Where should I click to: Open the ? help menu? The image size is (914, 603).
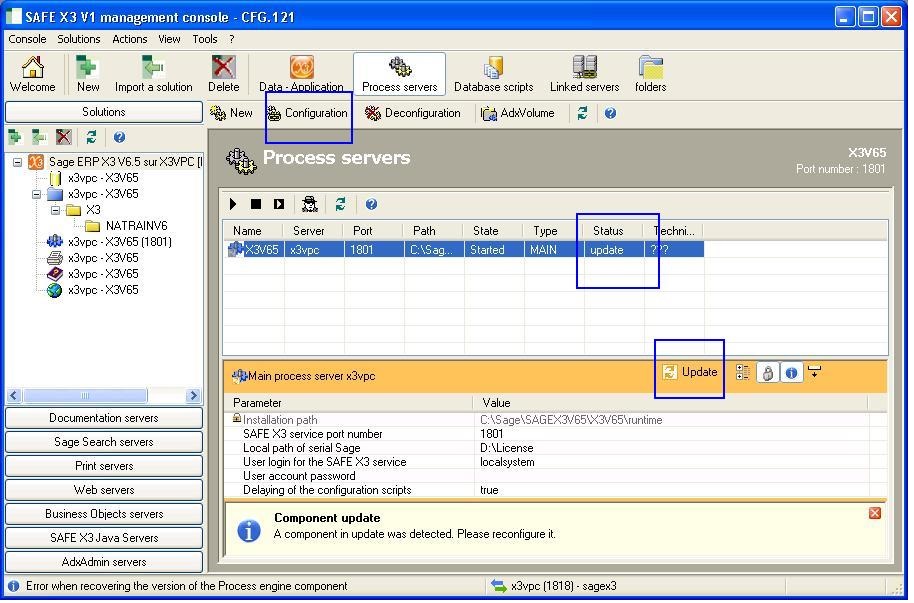coord(232,39)
